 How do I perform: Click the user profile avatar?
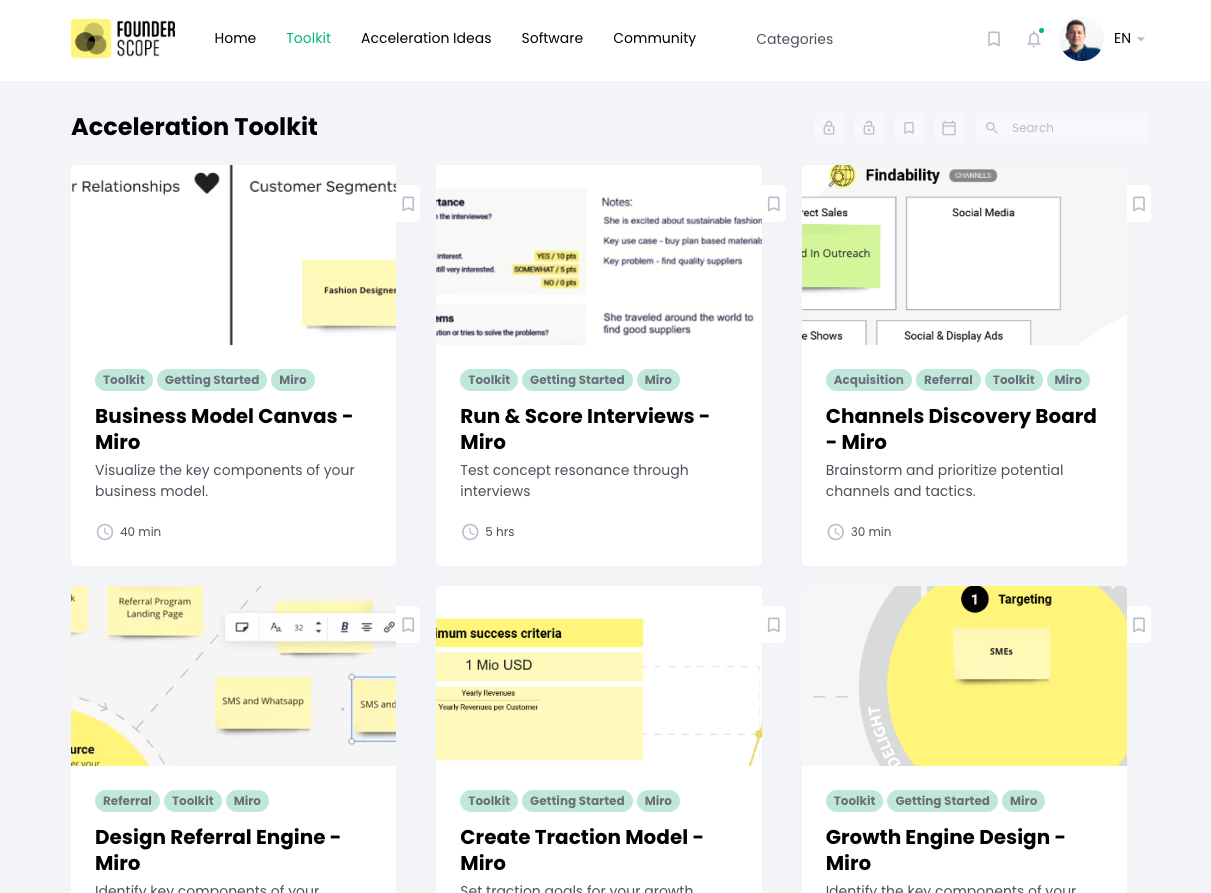click(x=1081, y=39)
